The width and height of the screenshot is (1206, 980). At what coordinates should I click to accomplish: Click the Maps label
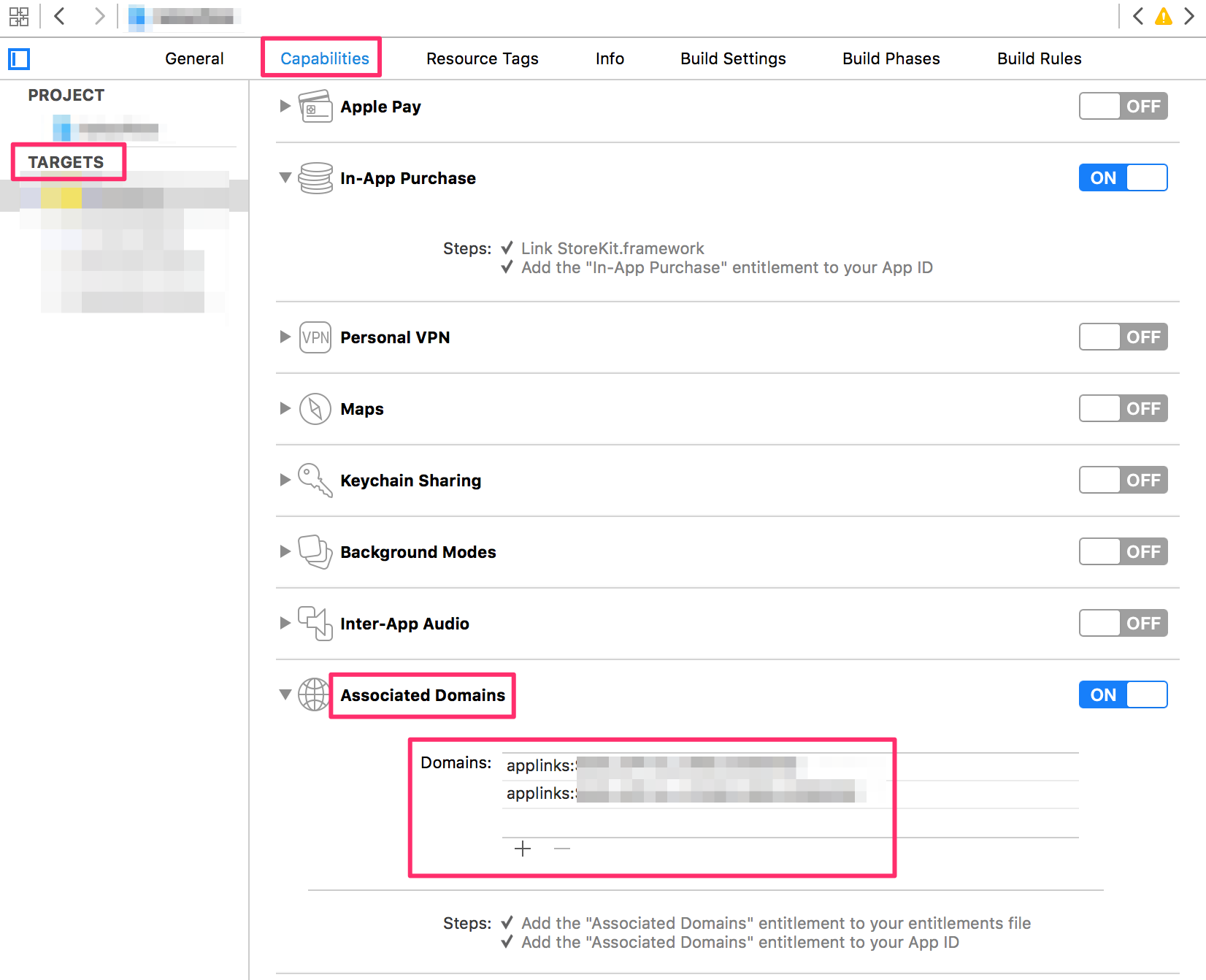coord(362,409)
